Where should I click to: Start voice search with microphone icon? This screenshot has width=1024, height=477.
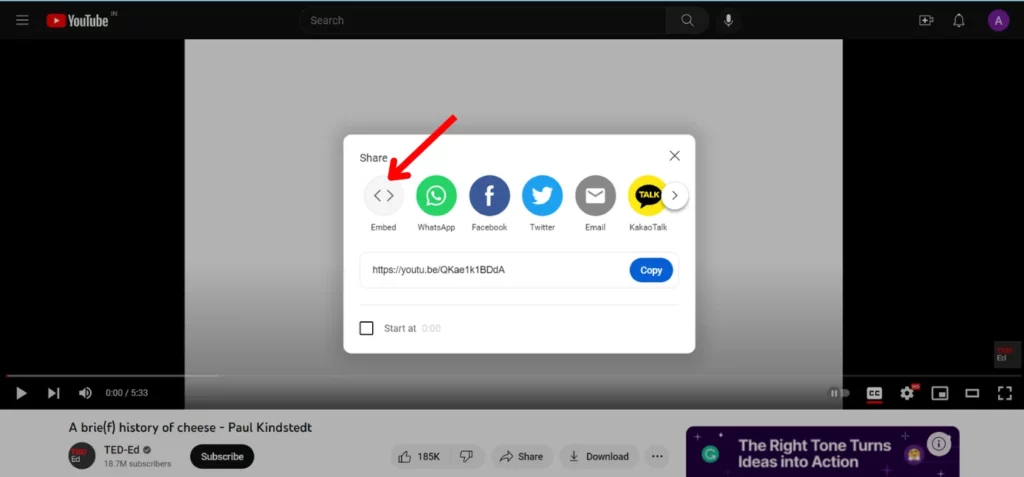point(728,20)
